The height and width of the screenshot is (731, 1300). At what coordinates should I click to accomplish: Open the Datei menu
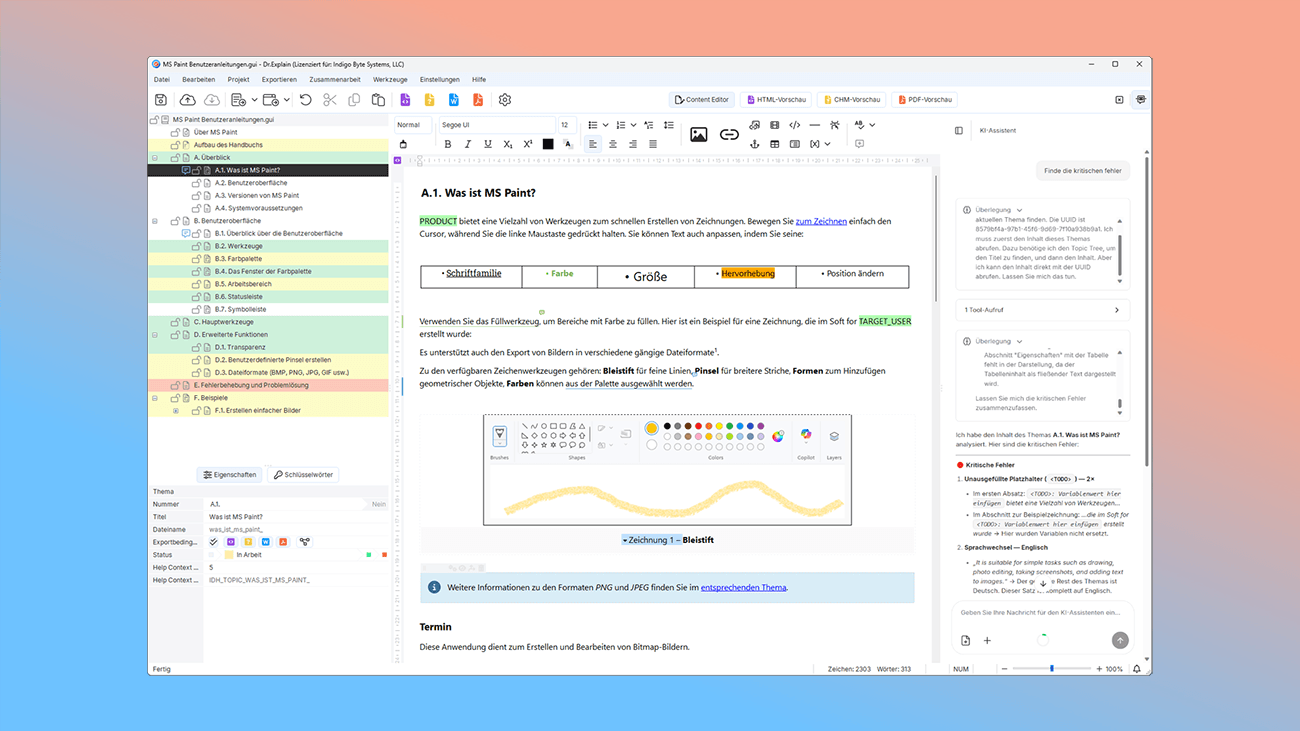[161, 79]
